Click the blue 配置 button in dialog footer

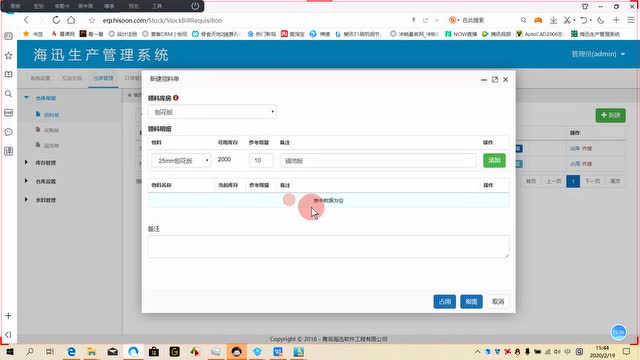pos(471,302)
